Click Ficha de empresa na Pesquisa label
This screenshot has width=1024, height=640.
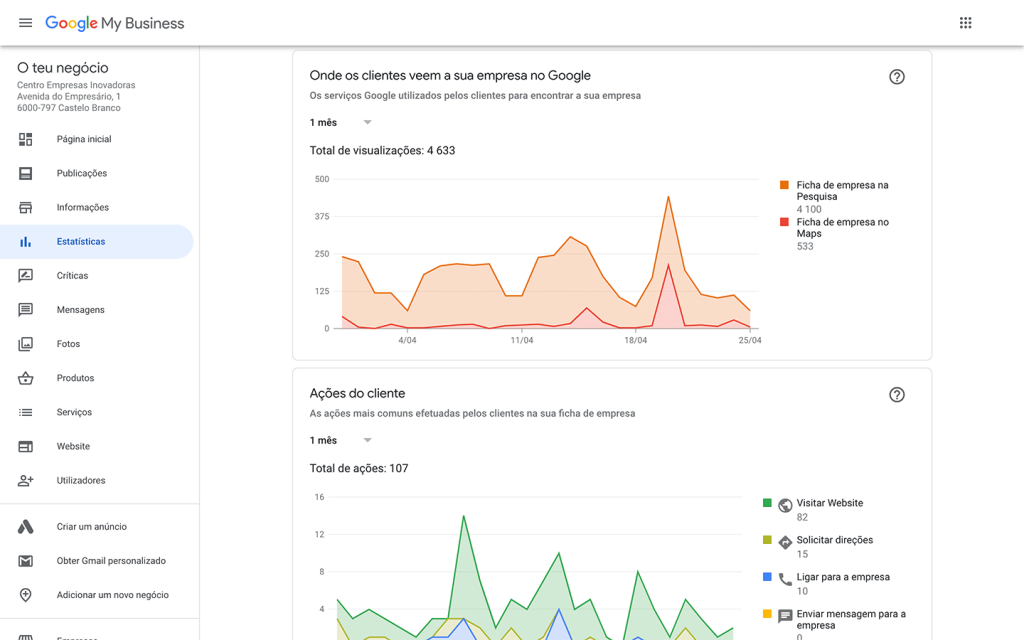(x=842, y=191)
